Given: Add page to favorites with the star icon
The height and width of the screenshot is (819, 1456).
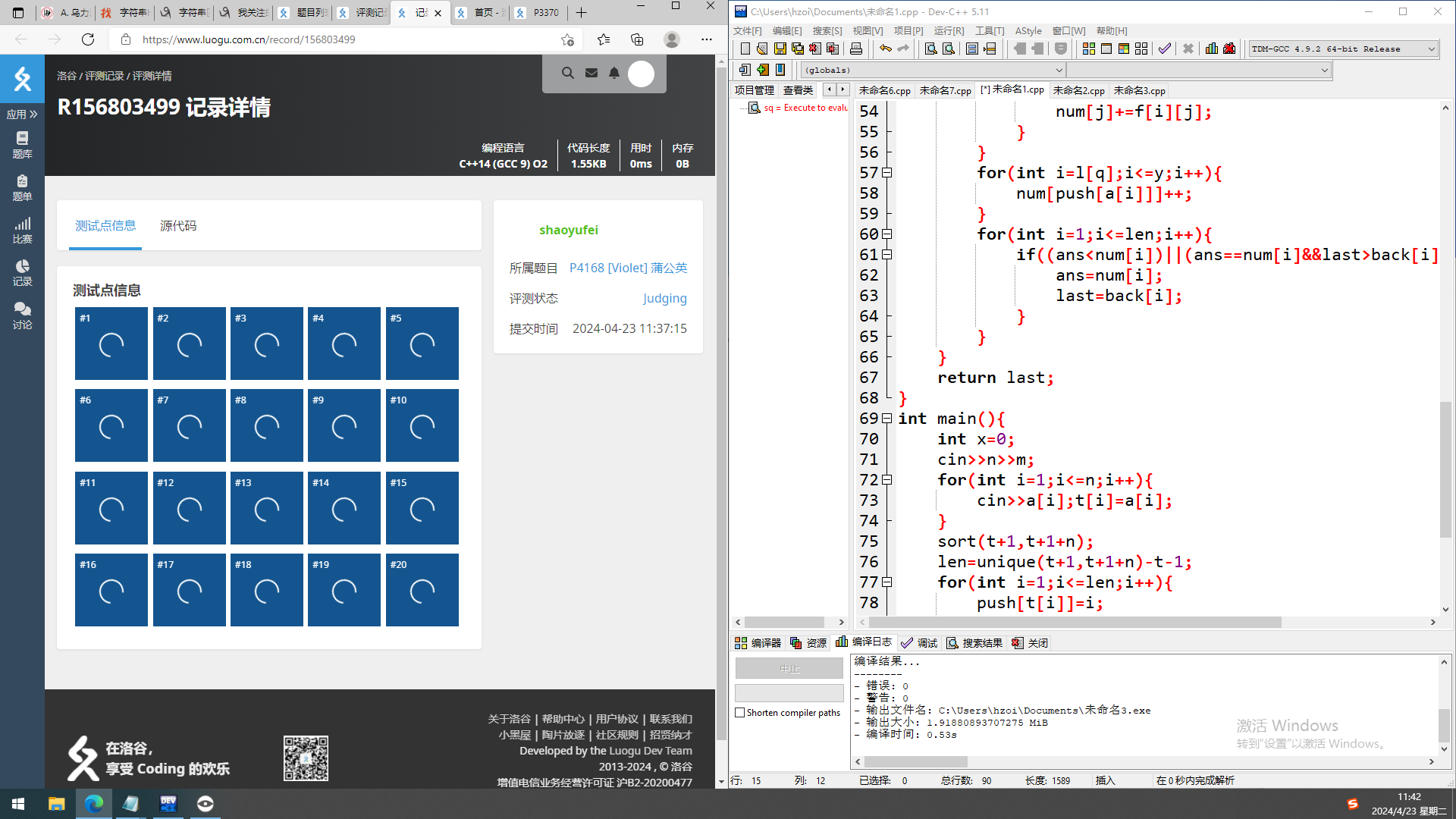Looking at the screenshot, I should pyautogui.click(x=567, y=39).
